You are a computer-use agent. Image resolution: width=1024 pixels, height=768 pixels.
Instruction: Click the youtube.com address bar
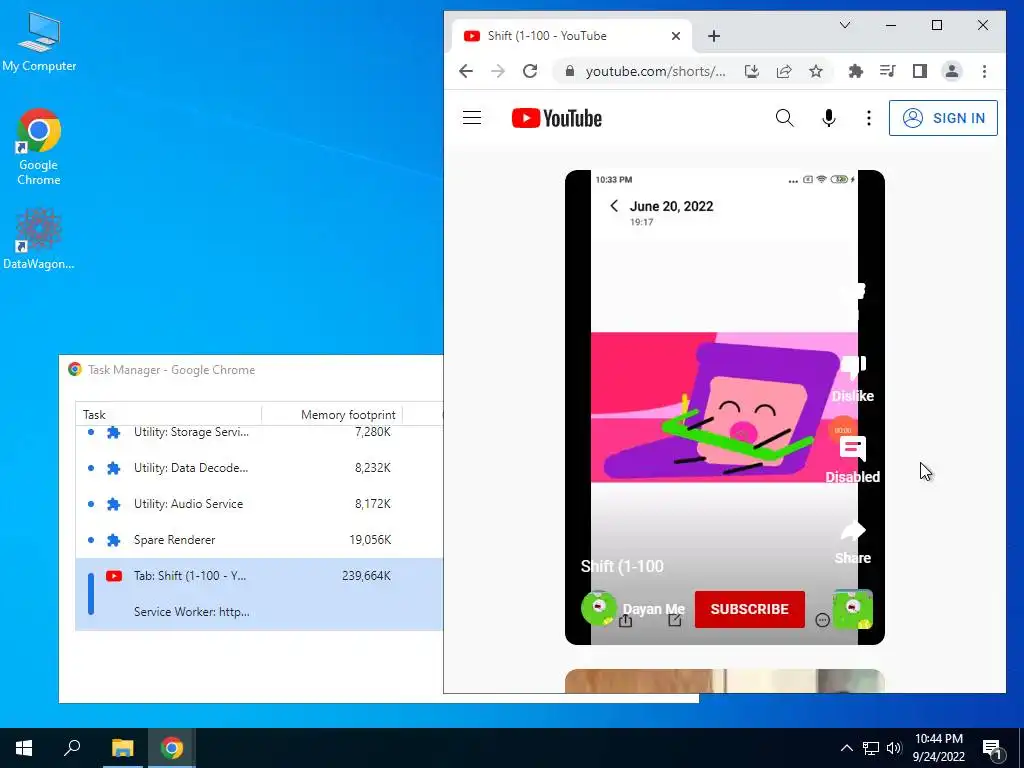(655, 71)
